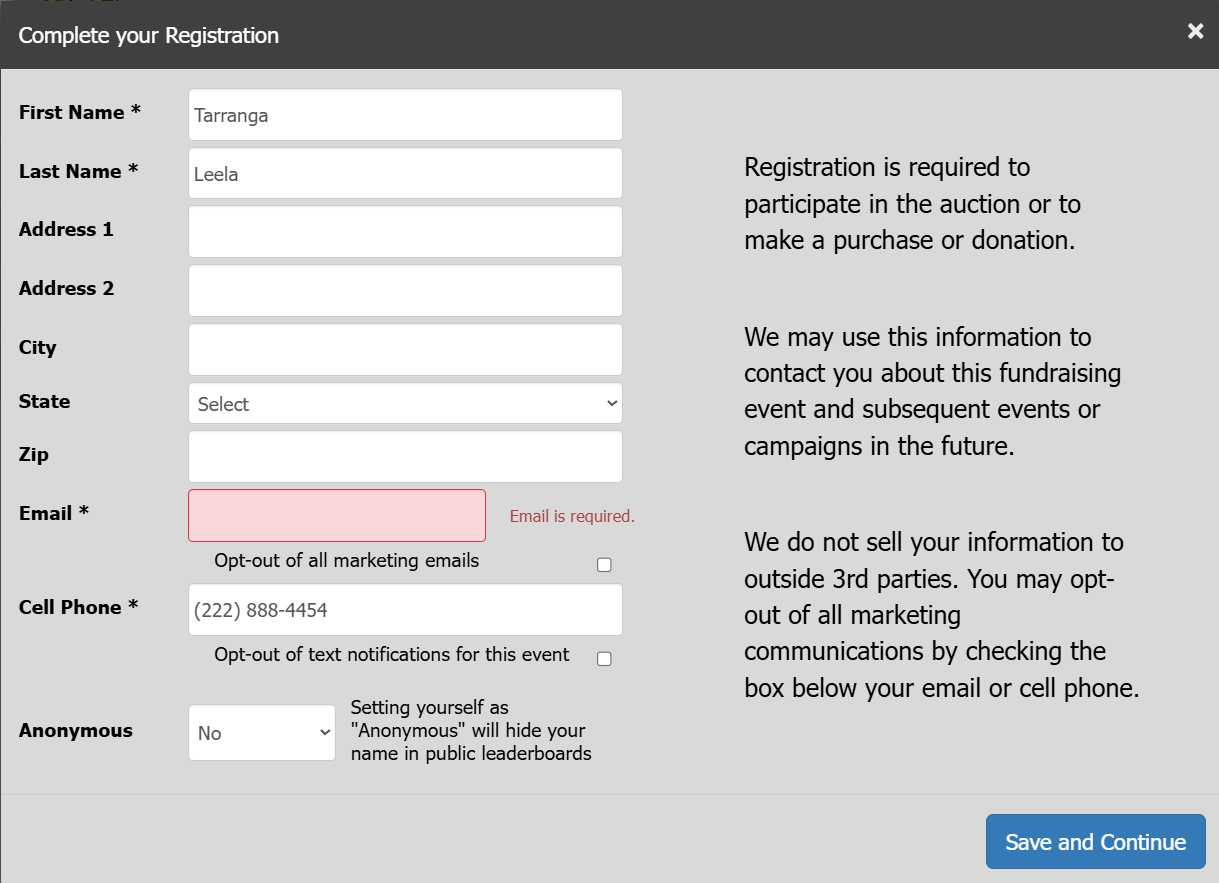Focus the Address 2 text field
The width and height of the screenshot is (1219, 883).
[x=405, y=291]
